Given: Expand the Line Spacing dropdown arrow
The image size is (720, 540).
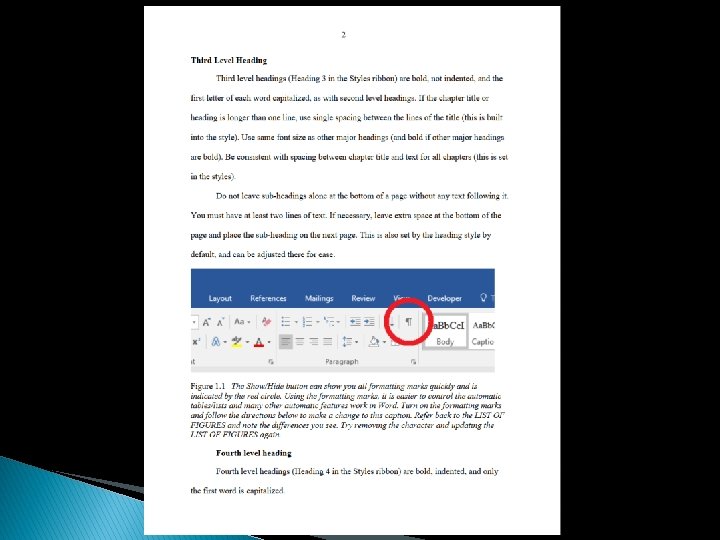Looking at the screenshot, I should [357, 343].
